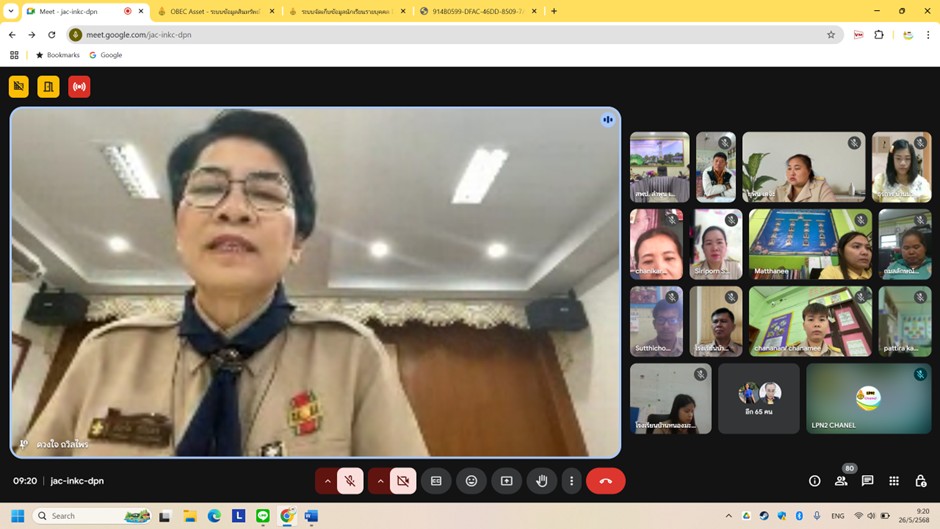940x529 pixels.
Task: Send a reaction with the emoji icon
Action: (471, 481)
